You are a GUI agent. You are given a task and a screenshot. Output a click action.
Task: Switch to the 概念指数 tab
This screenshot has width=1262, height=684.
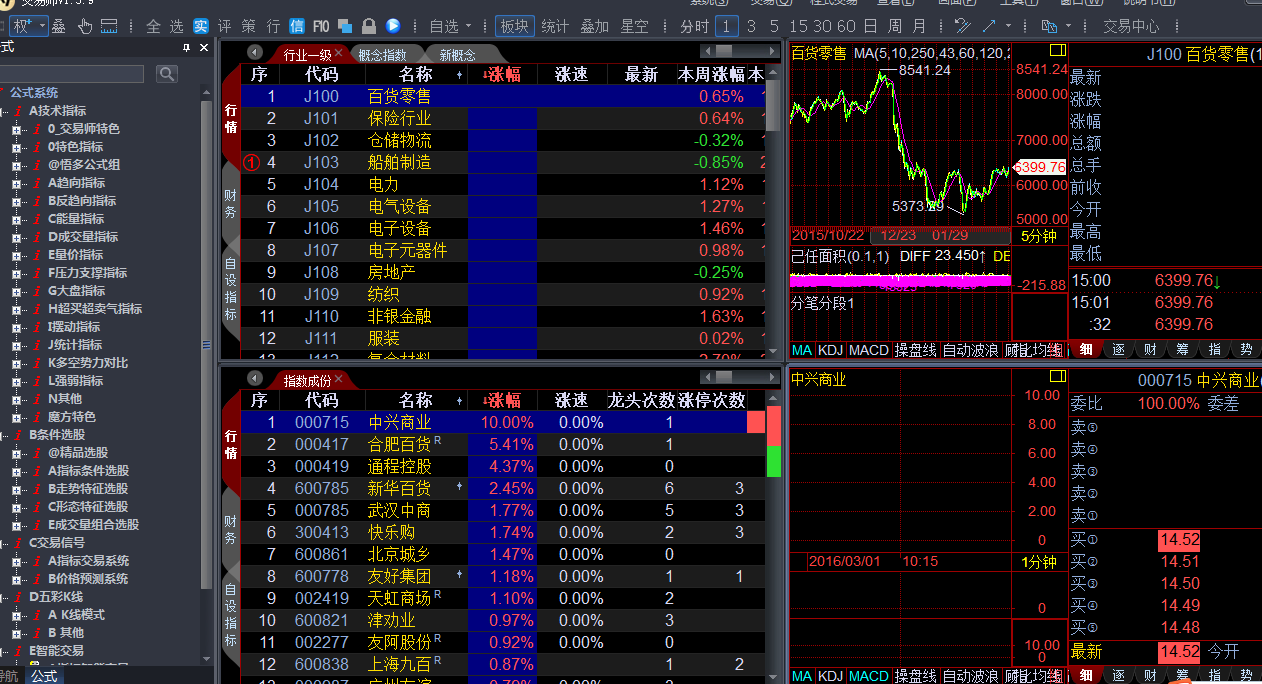point(383,55)
